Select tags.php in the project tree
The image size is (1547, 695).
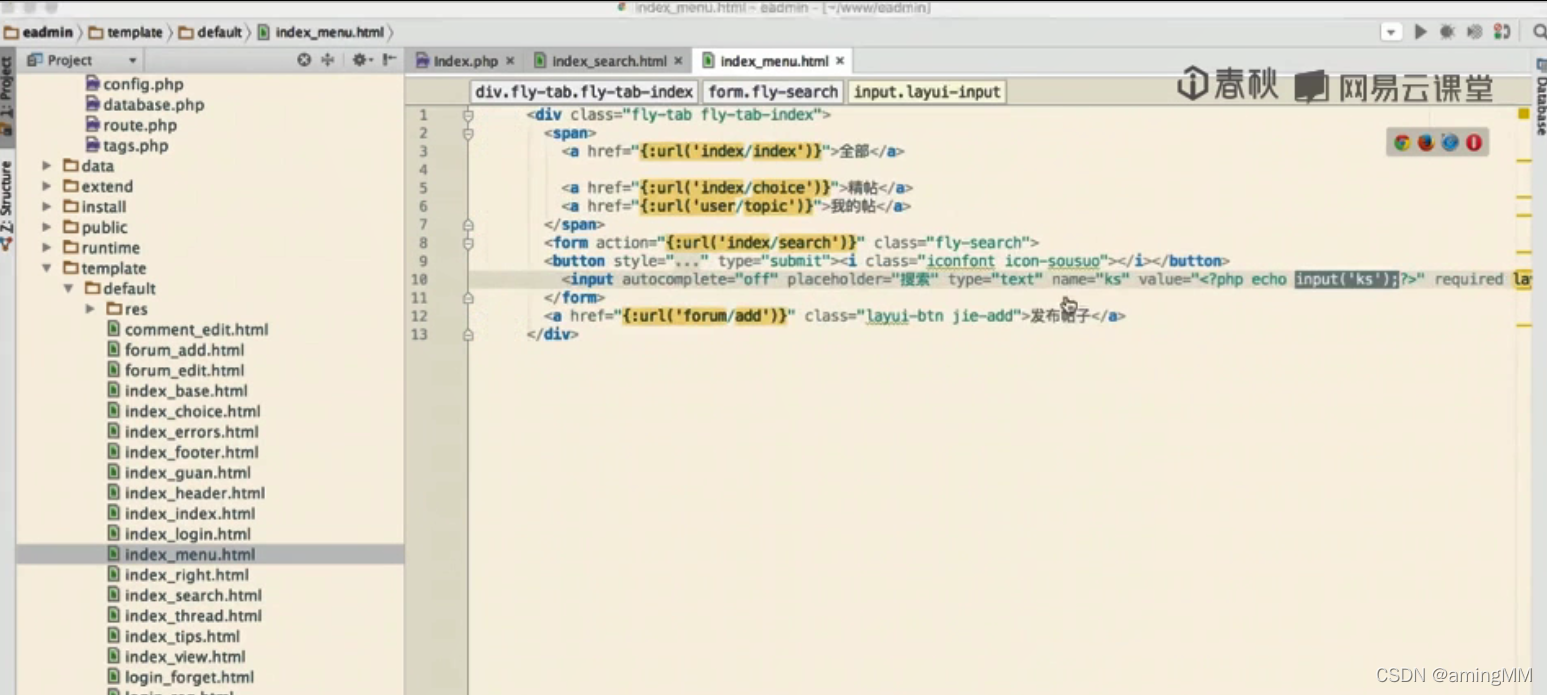click(x=127, y=145)
